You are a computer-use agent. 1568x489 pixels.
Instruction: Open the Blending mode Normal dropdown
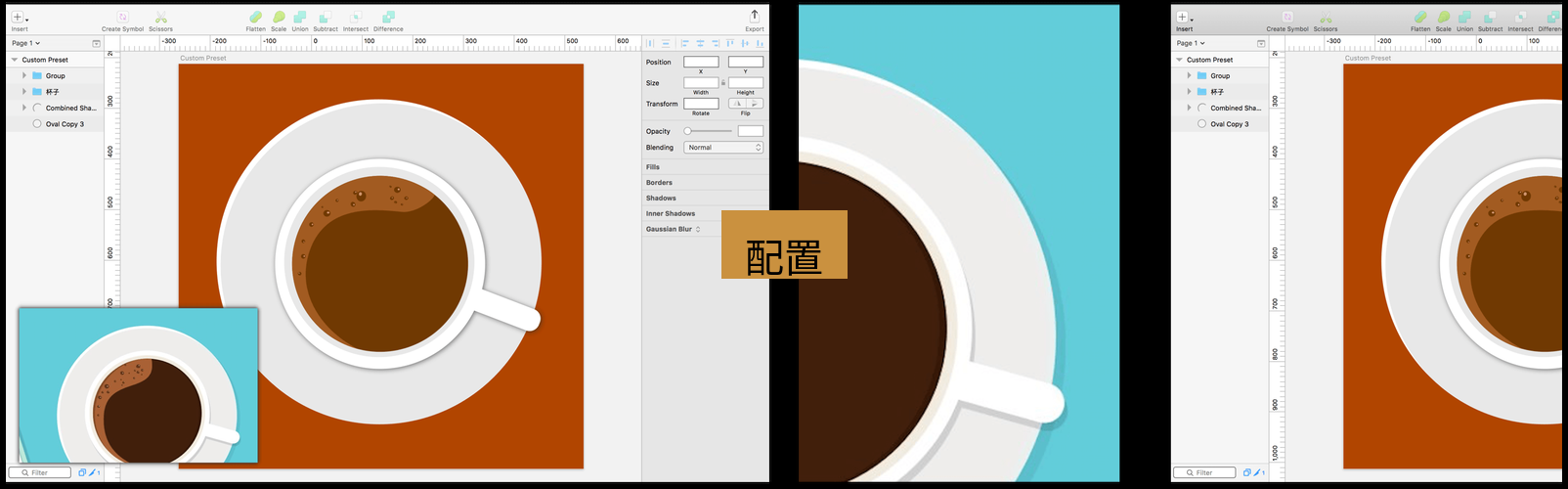click(x=722, y=148)
